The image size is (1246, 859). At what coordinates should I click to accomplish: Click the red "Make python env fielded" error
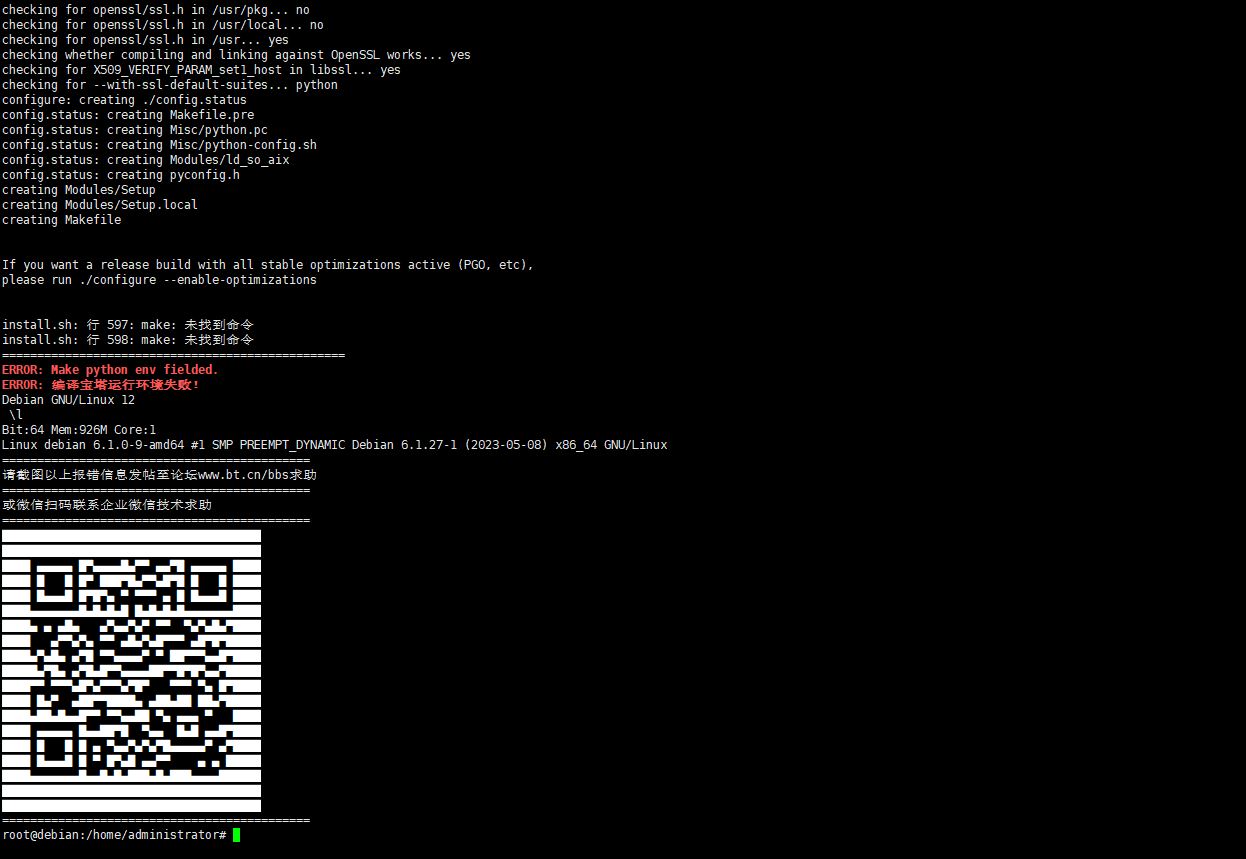tap(110, 370)
